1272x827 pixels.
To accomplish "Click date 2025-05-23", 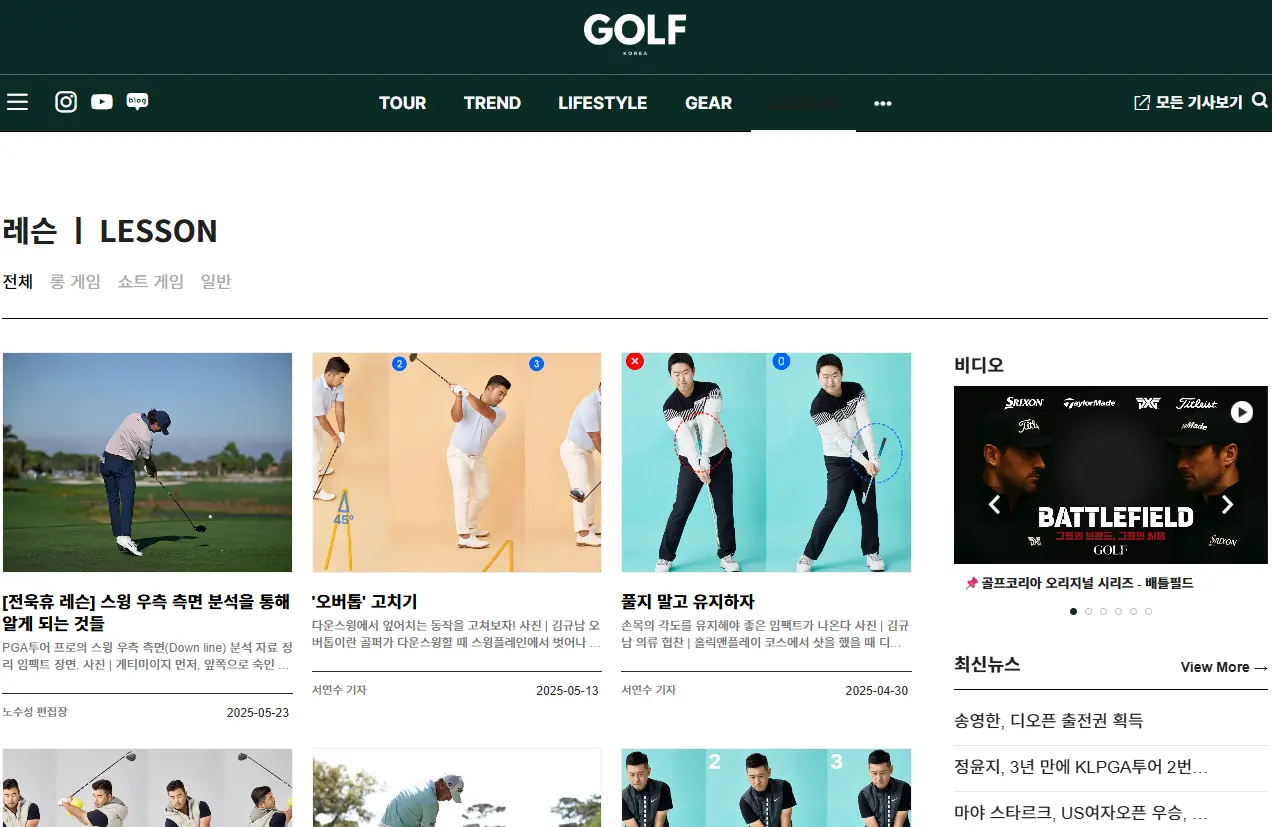I will pyautogui.click(x=258, y=713).
